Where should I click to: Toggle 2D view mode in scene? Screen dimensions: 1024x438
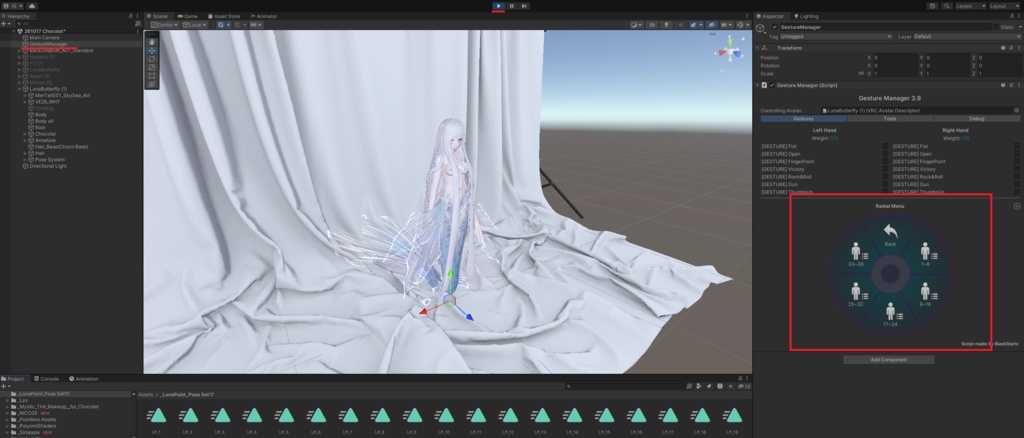pos(652,25)
